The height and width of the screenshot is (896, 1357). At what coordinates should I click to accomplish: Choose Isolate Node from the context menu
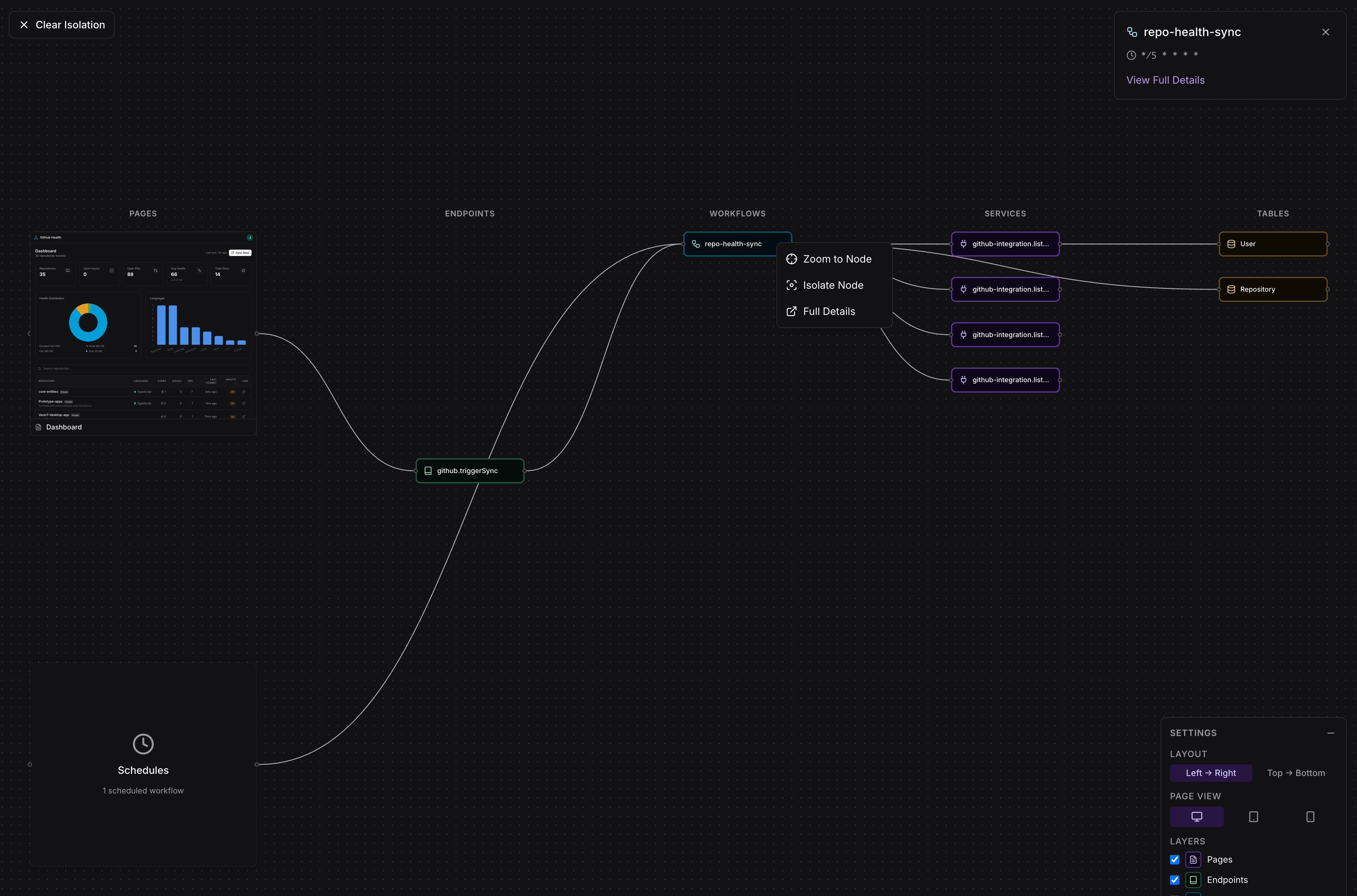[834, 285]
